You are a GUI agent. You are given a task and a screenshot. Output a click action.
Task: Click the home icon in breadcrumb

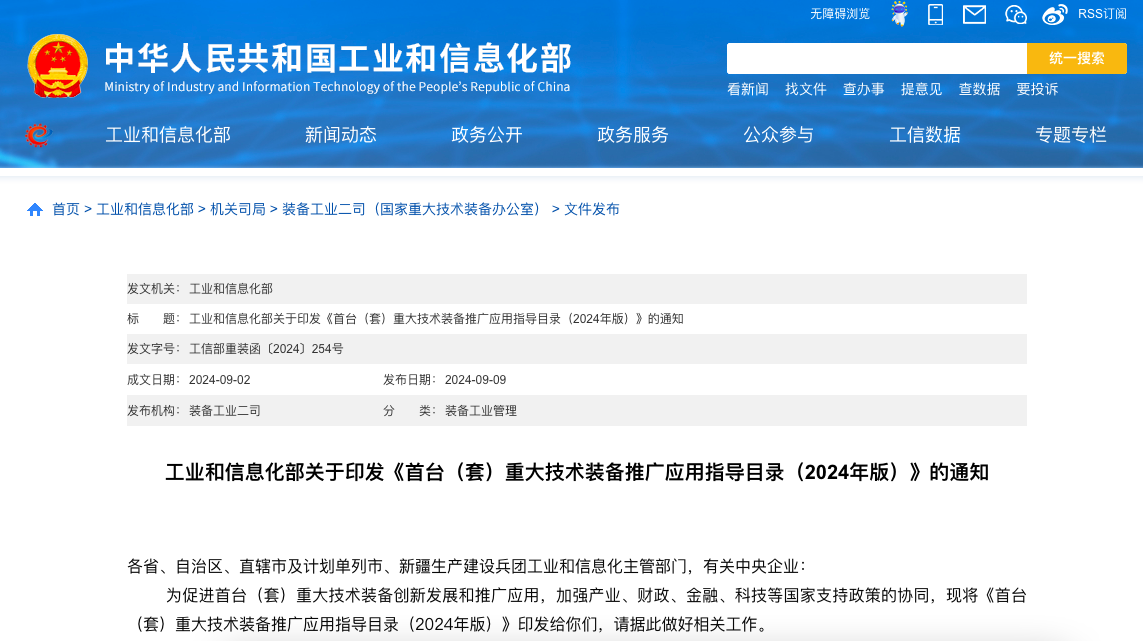[35, 209]
